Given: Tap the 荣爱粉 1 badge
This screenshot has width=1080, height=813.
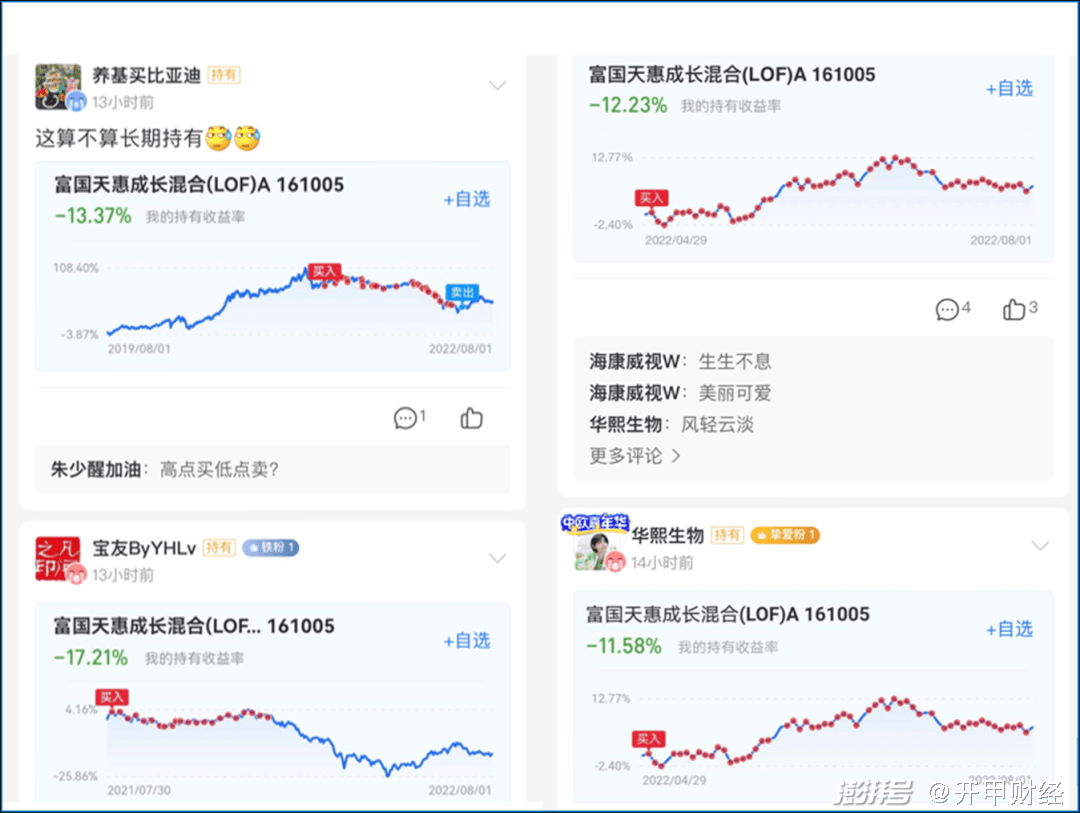Looking at the screenshot, I should tap(785, 535).
